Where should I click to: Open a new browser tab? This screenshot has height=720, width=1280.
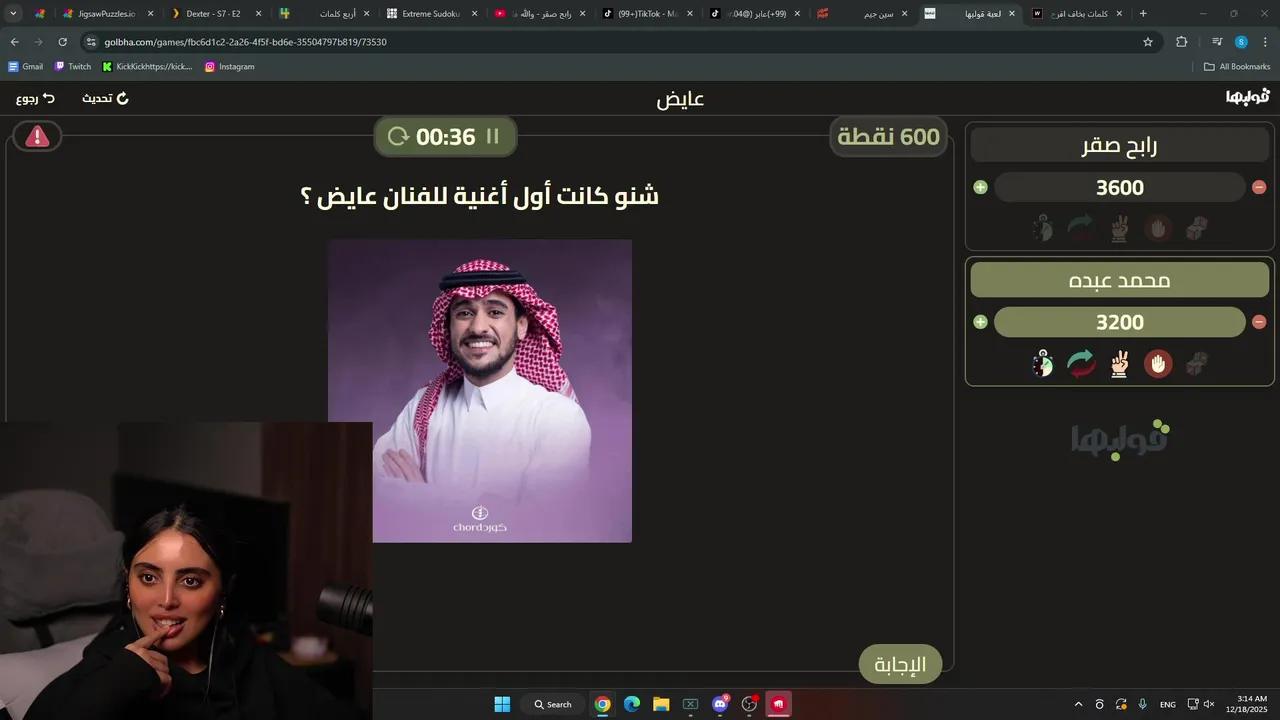tap(1143, 14)
